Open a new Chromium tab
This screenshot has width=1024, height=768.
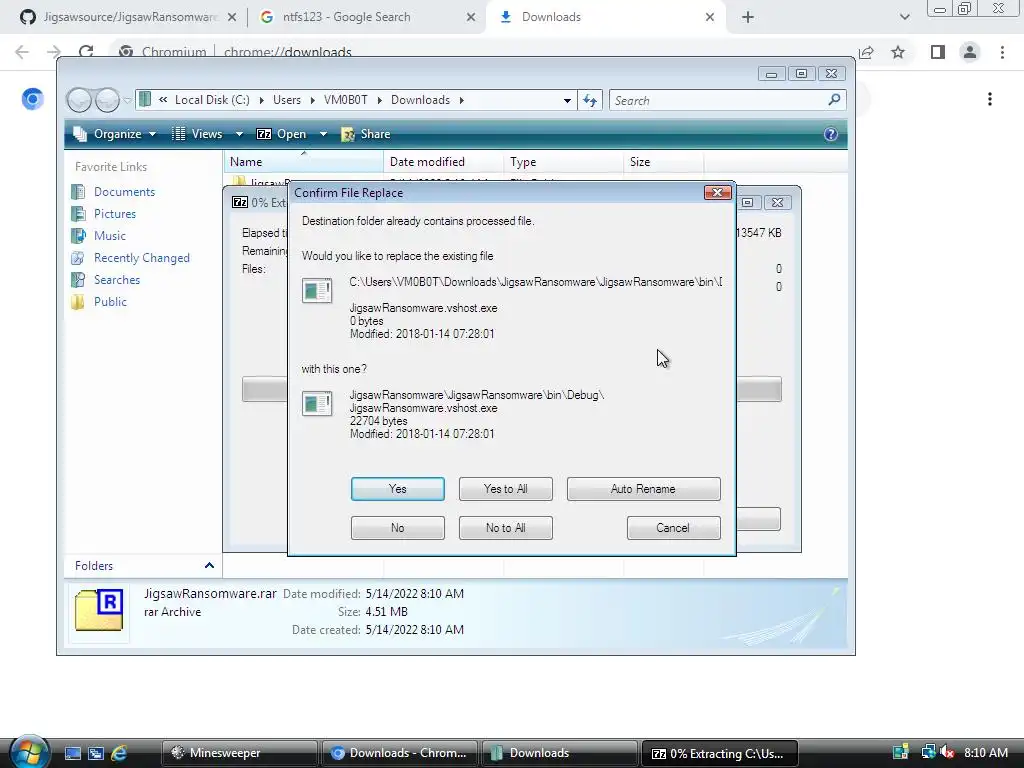point(748,17)
